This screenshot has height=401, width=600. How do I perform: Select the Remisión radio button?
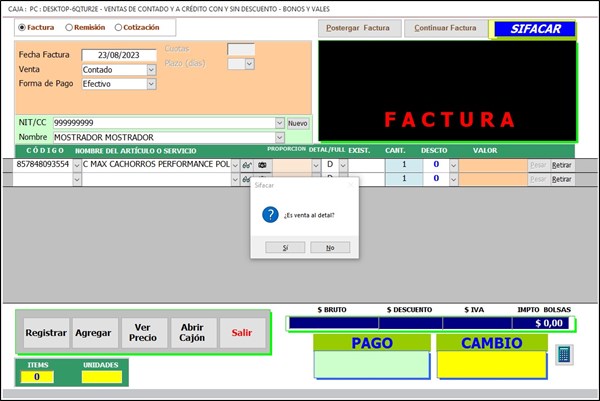[x=69, y=27]
